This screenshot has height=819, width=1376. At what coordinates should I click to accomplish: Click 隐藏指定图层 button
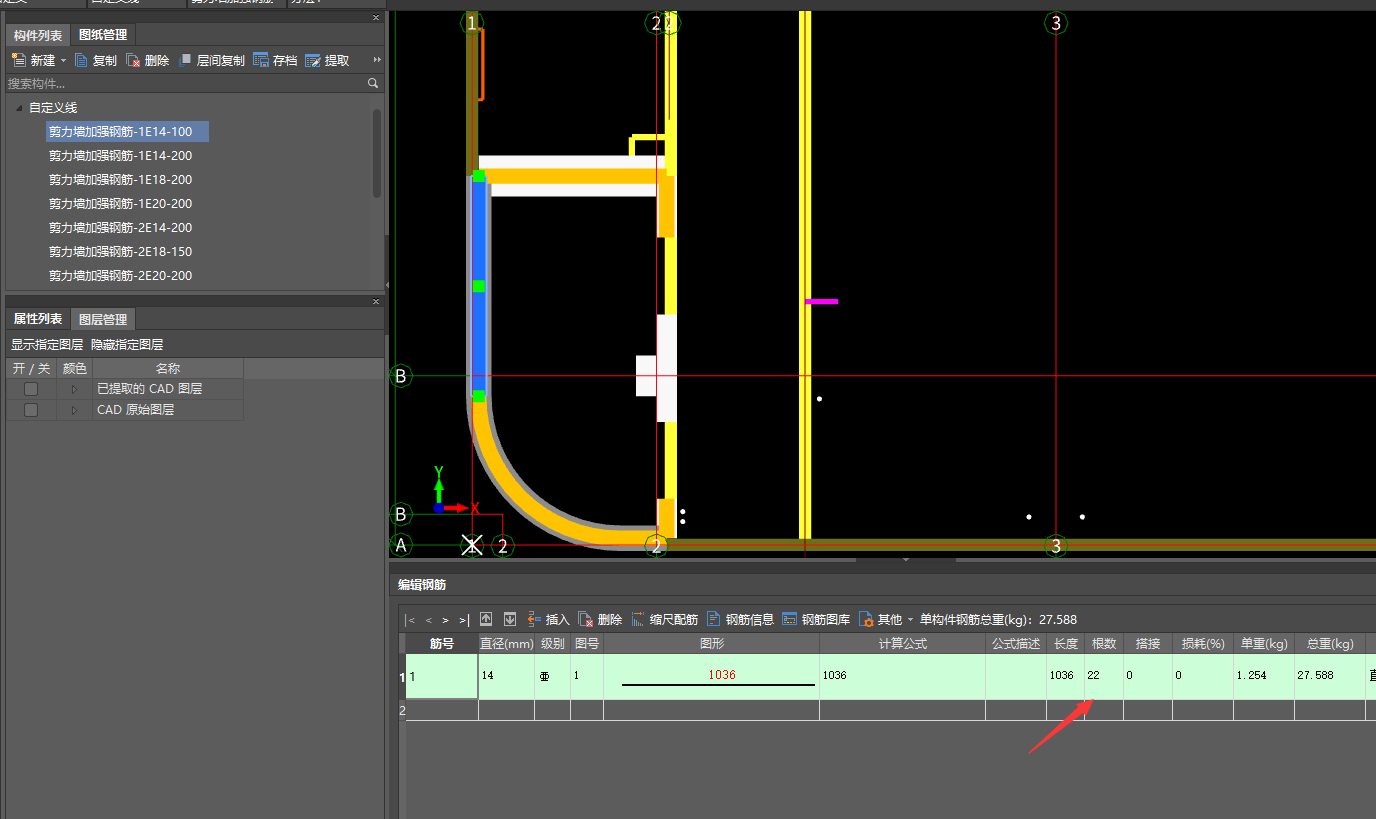(127, 345)
